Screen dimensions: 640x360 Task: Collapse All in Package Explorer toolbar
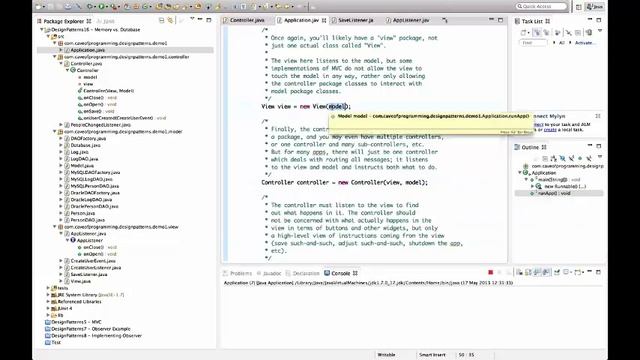(x=162, y=20)
